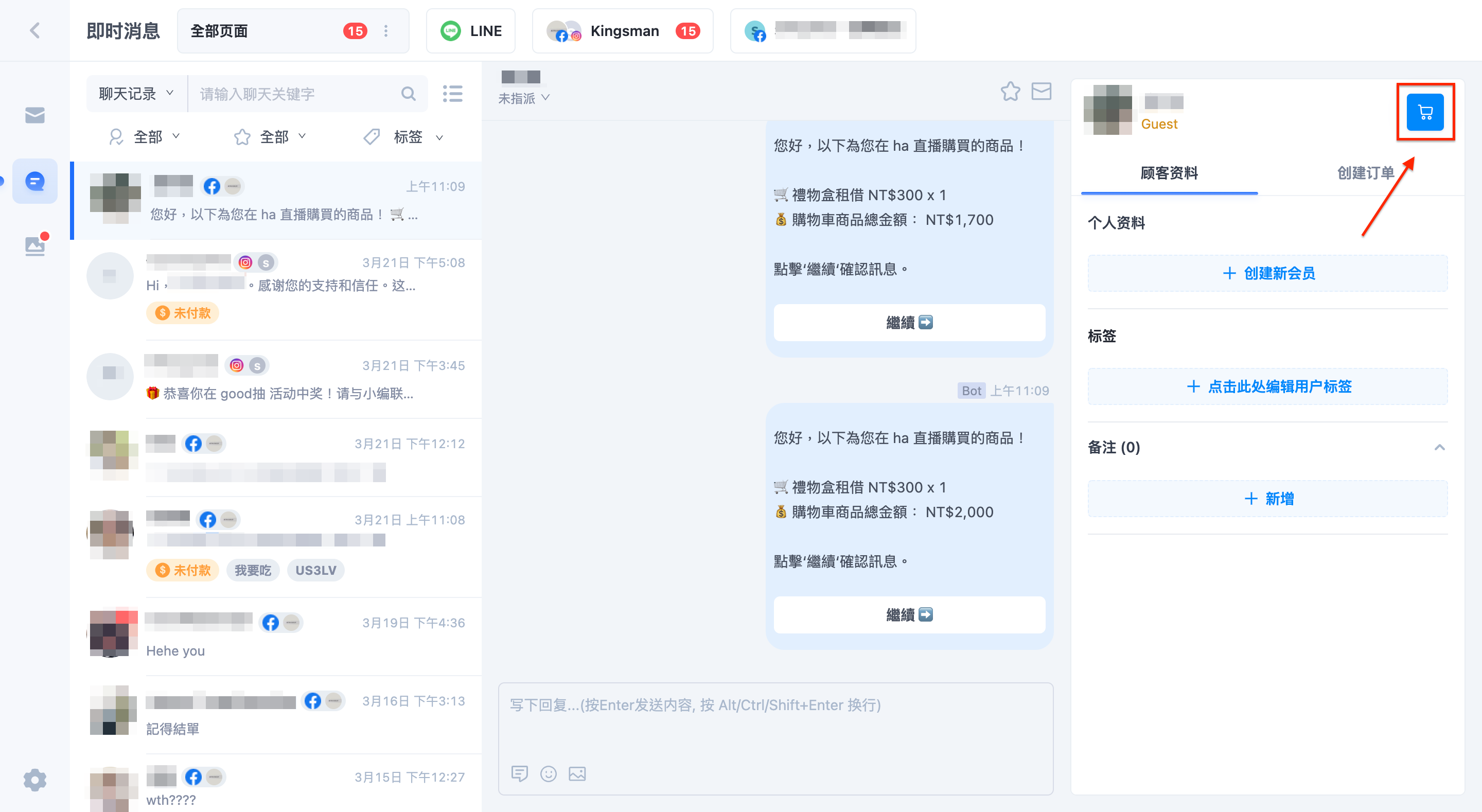This screenshot has width=1482, height=812.
Task: Select the Kingsman page tab
Action: click(623, 31)
